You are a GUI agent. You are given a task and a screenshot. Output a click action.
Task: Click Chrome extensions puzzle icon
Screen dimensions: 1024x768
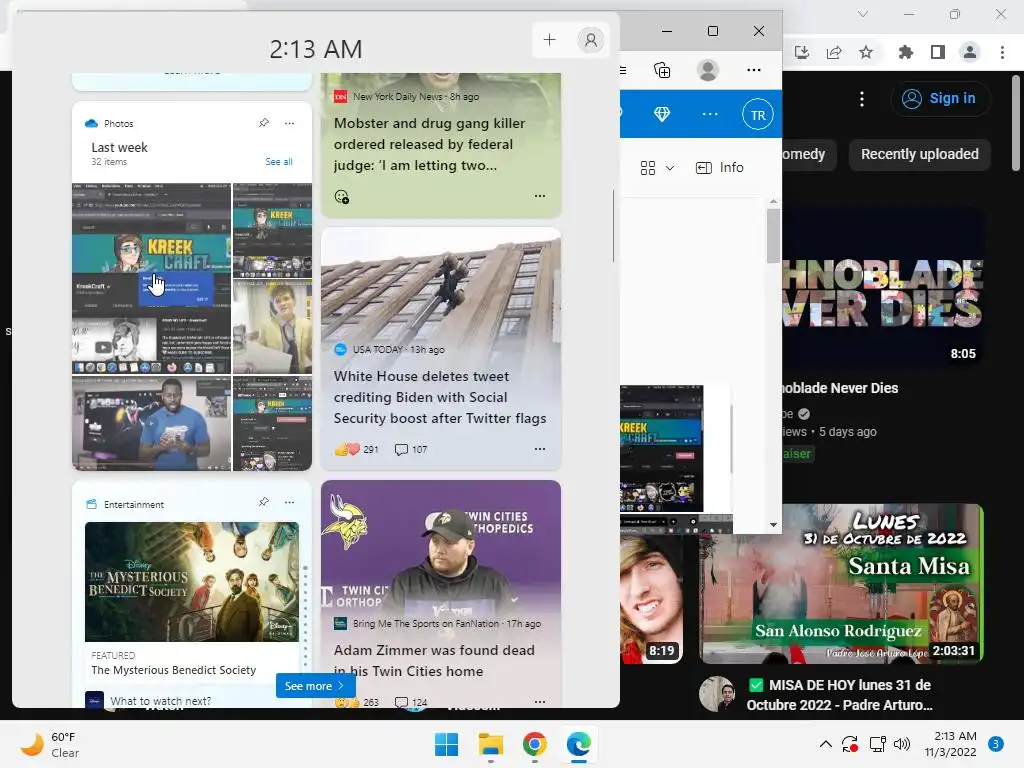coord(905,52)
